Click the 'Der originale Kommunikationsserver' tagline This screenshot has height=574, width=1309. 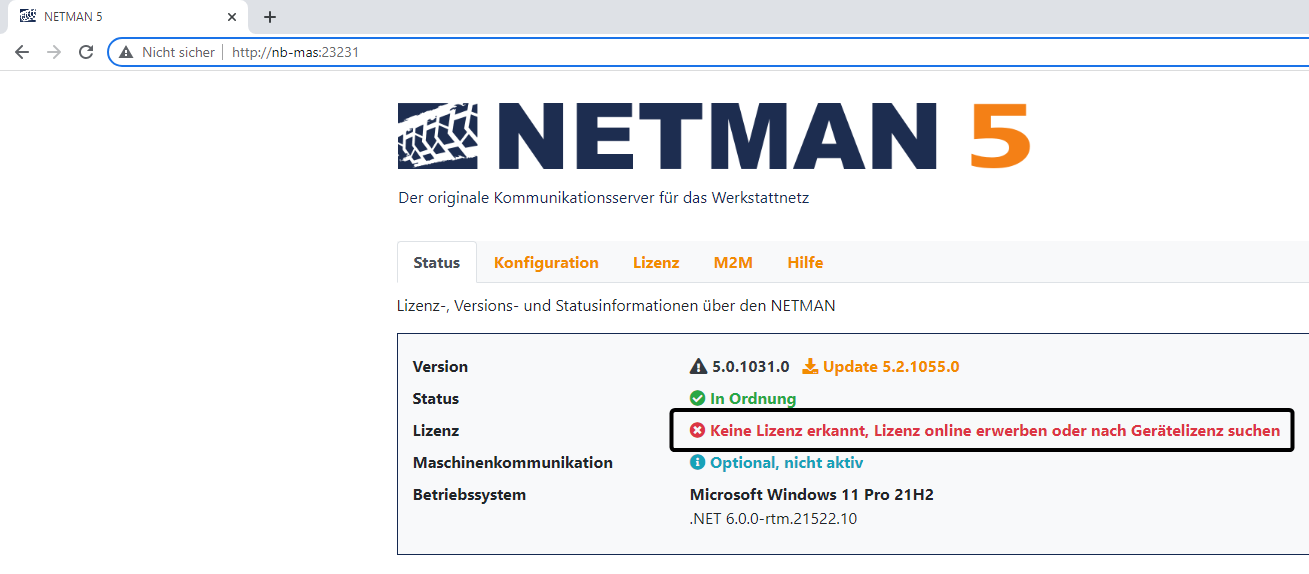coord(604,198)
